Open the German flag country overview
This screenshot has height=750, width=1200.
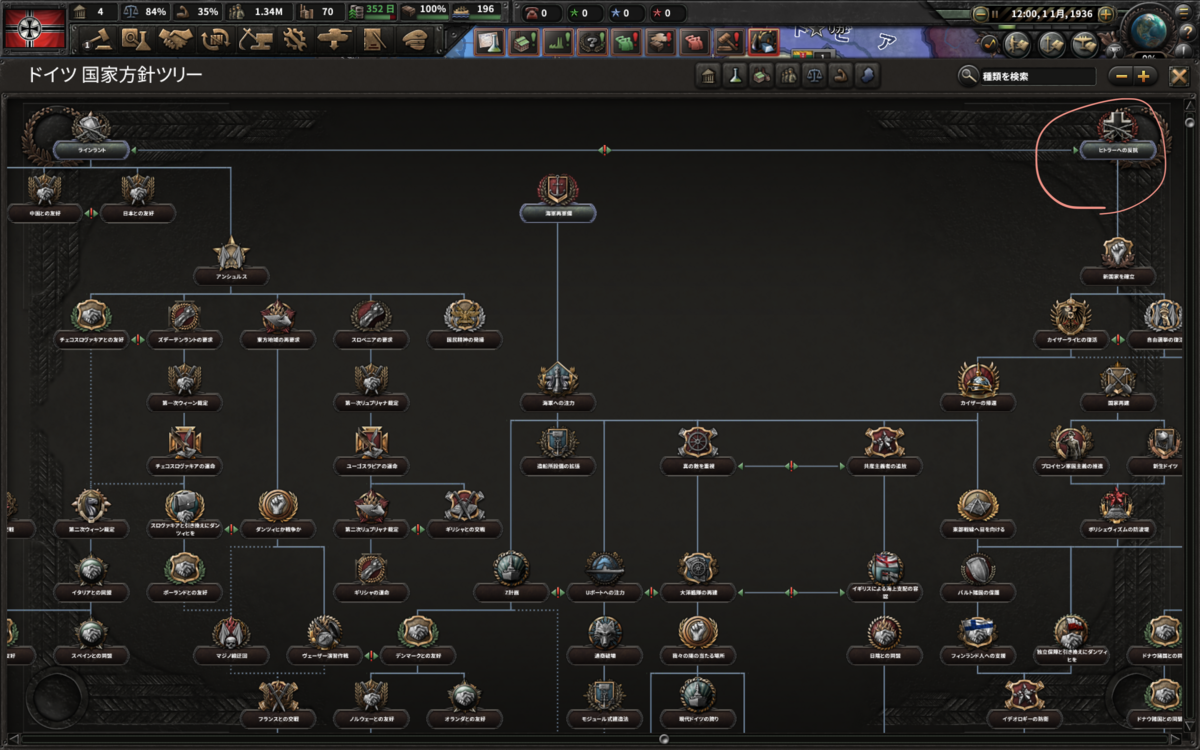(x=33, y=28)
